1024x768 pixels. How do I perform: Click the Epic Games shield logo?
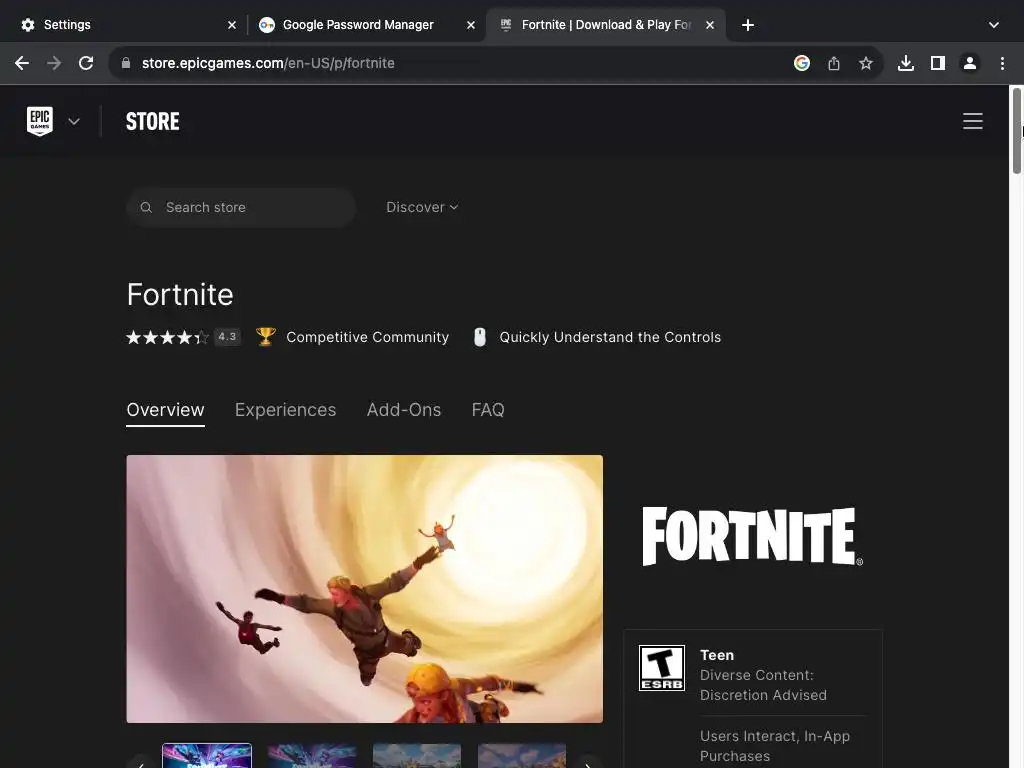coord(40,121)
